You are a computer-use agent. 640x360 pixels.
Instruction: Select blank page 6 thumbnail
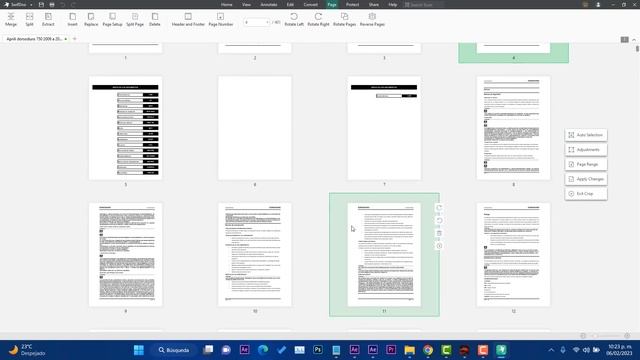pos(255,128)
